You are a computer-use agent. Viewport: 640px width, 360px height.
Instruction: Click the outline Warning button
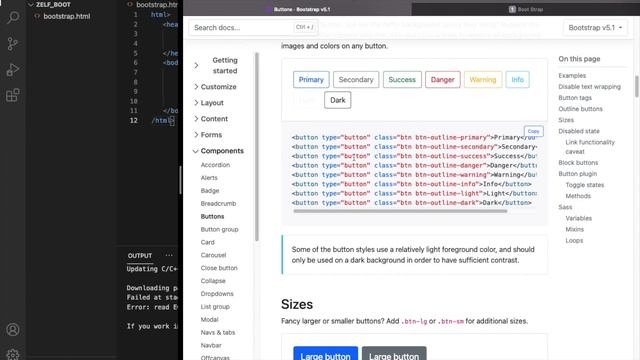tap(483, 80)
